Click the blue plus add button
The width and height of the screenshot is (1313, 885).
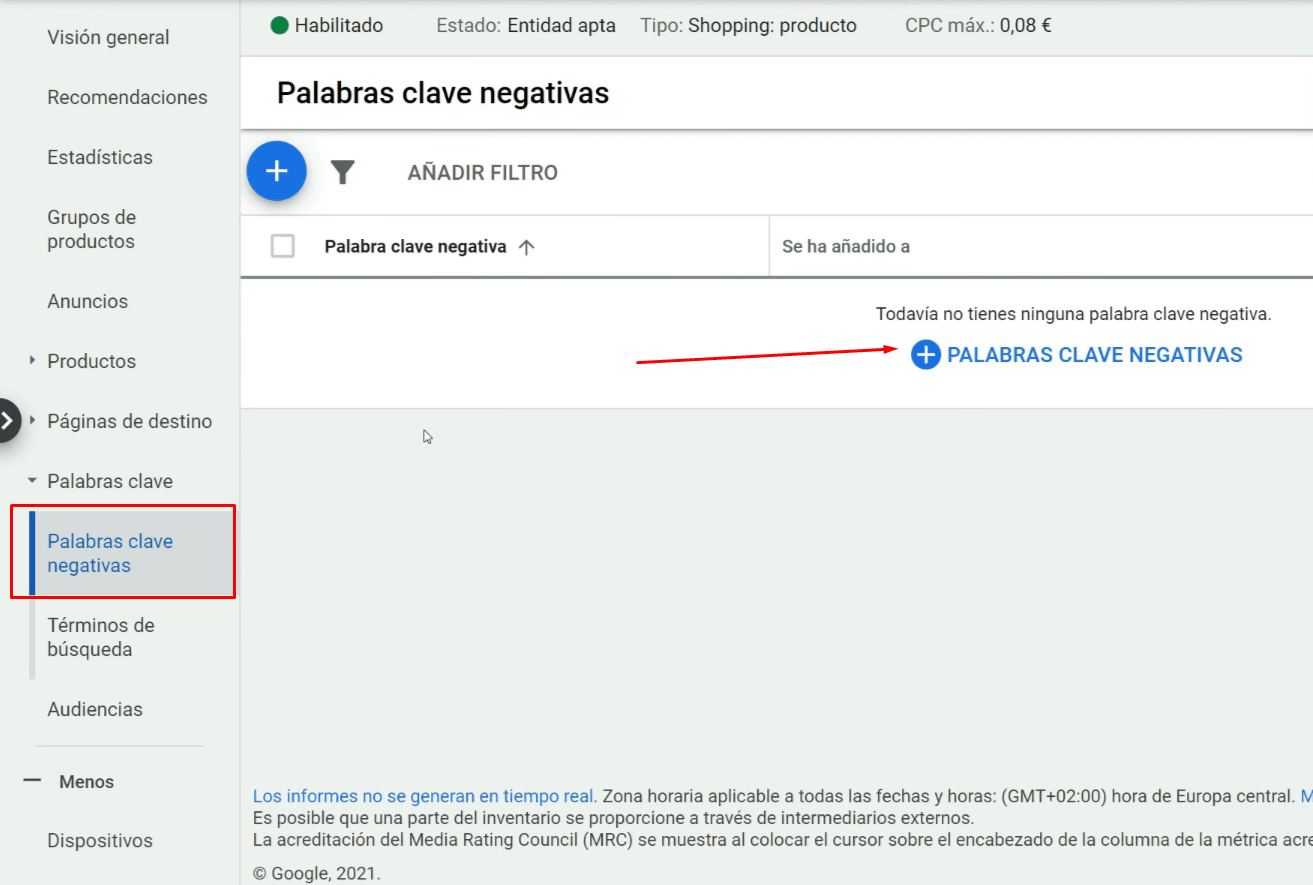point(276,171)
